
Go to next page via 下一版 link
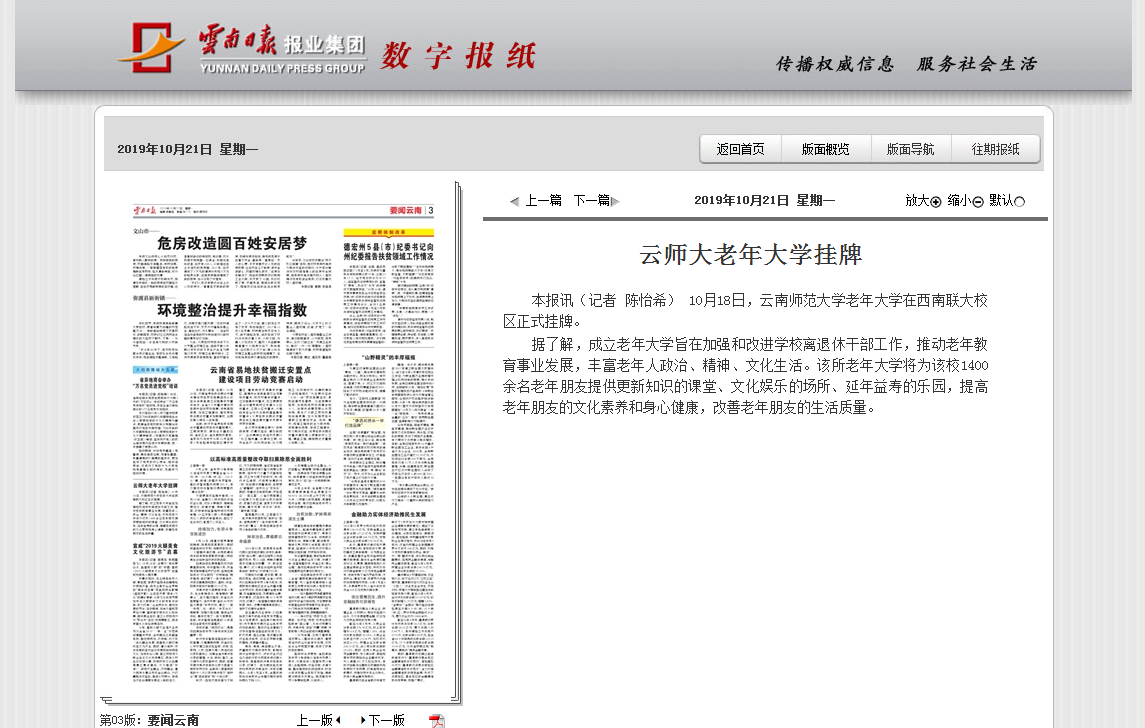(386, 720)
